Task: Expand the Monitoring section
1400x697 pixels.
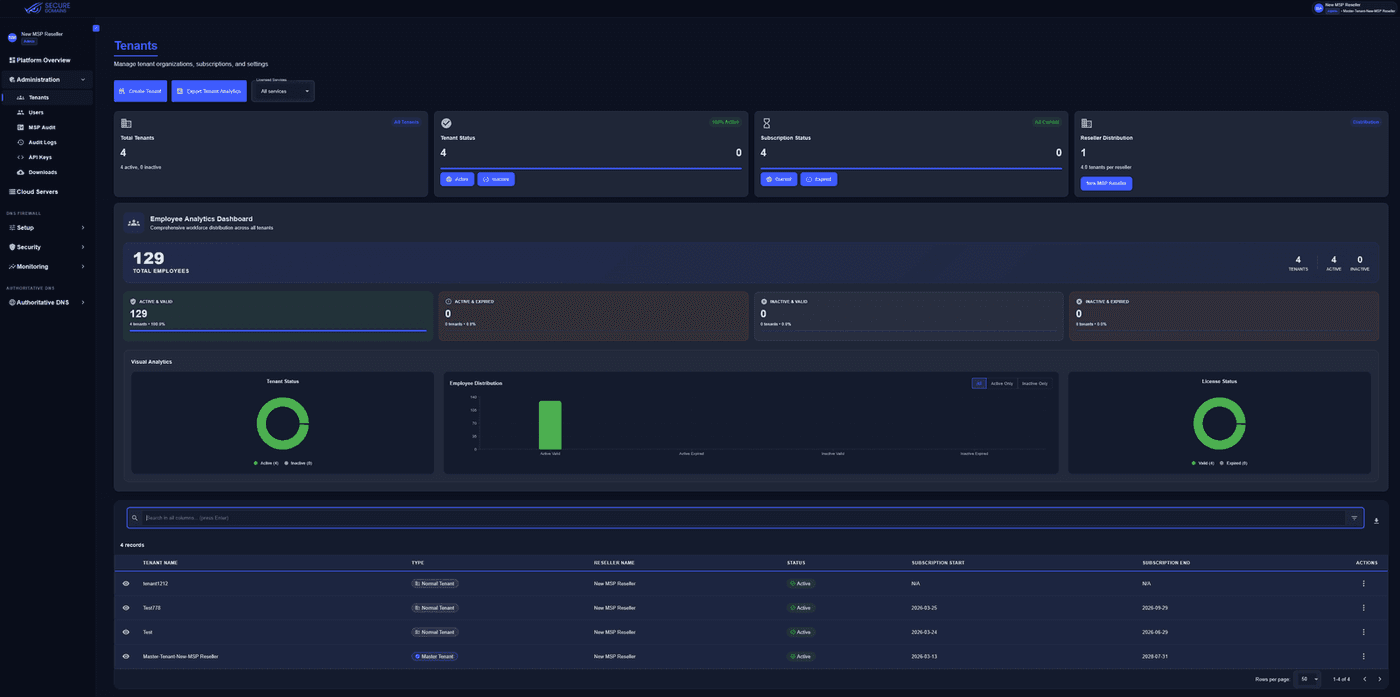Action: click(x=47, y=267)
